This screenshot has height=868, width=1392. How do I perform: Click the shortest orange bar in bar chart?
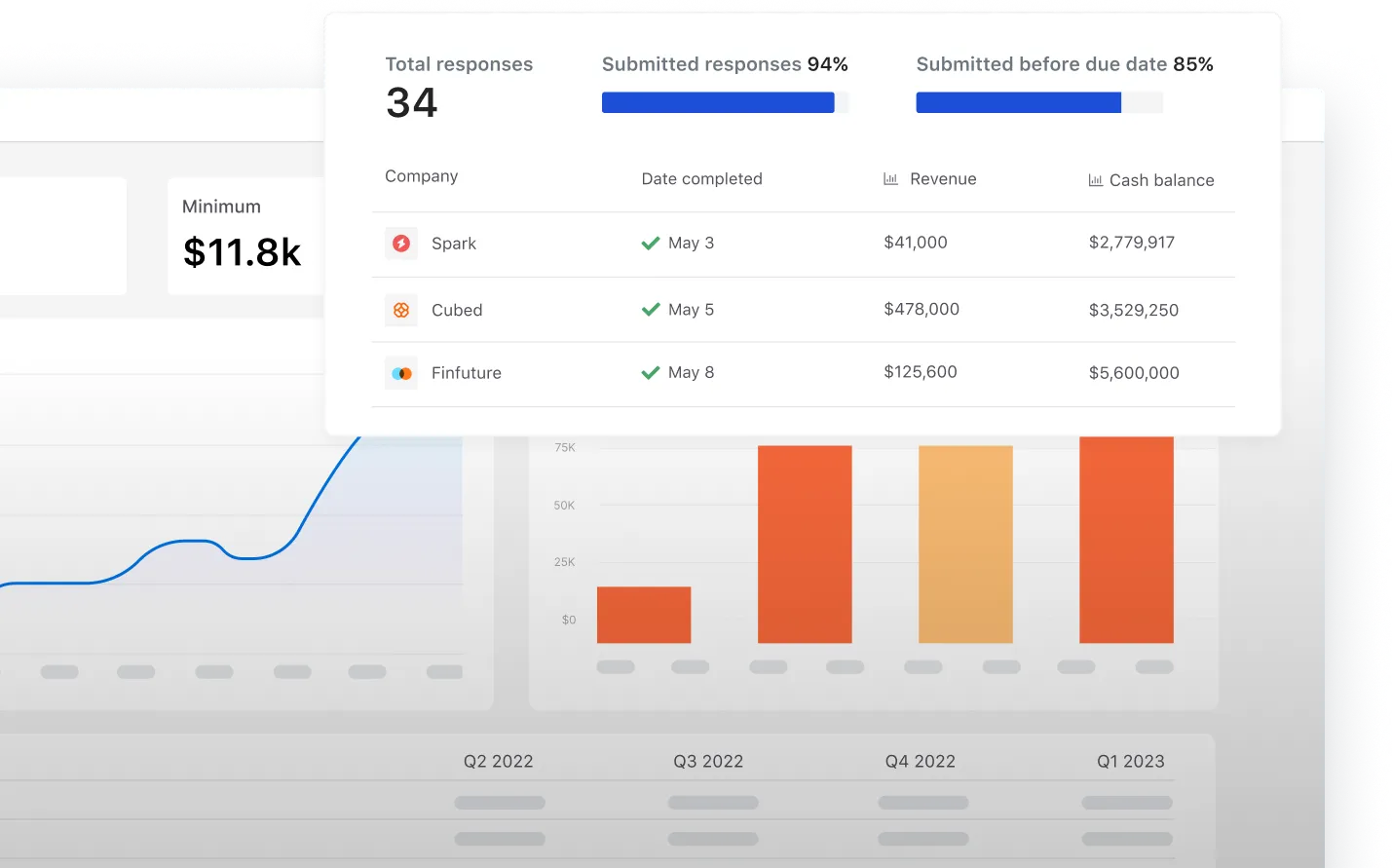(x=644, y=615)
